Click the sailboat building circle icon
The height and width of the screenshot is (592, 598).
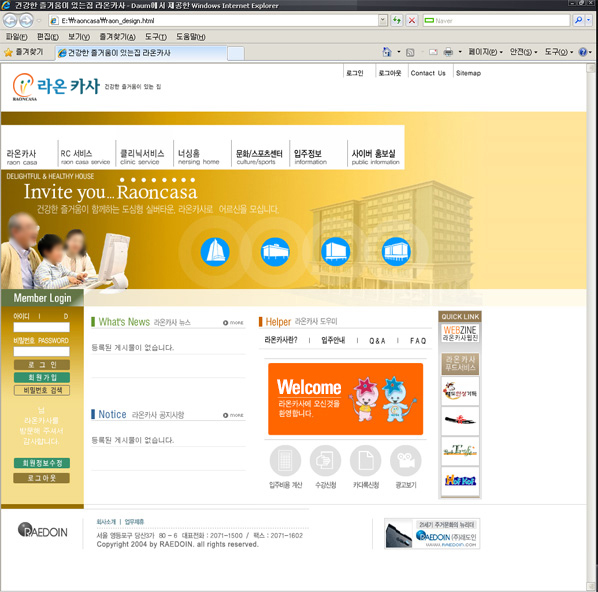215,252
